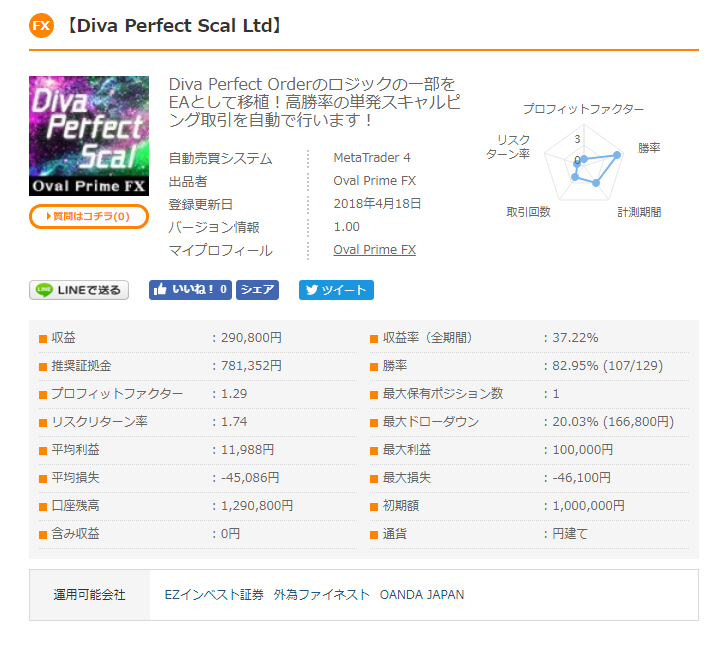Send via the LINEで送る button
The width and height of the screenshot is (719, 647).
tap(79, 290)
